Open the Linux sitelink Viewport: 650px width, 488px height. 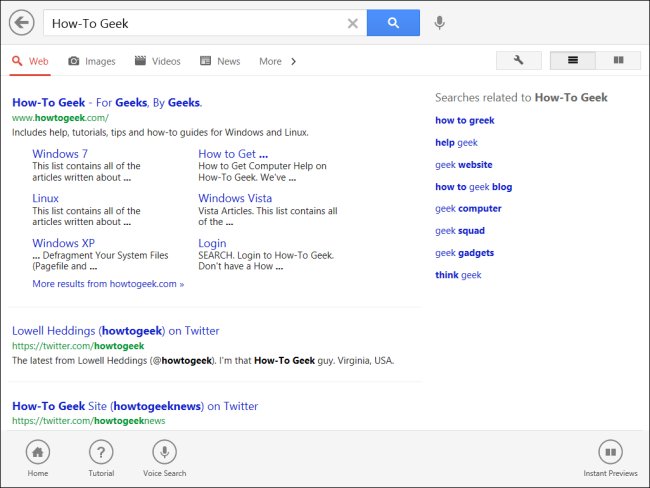click(46, 198)
